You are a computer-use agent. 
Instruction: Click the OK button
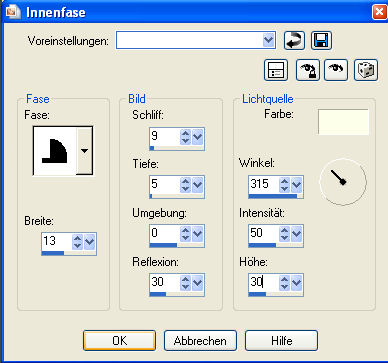[x=119, y=341]
